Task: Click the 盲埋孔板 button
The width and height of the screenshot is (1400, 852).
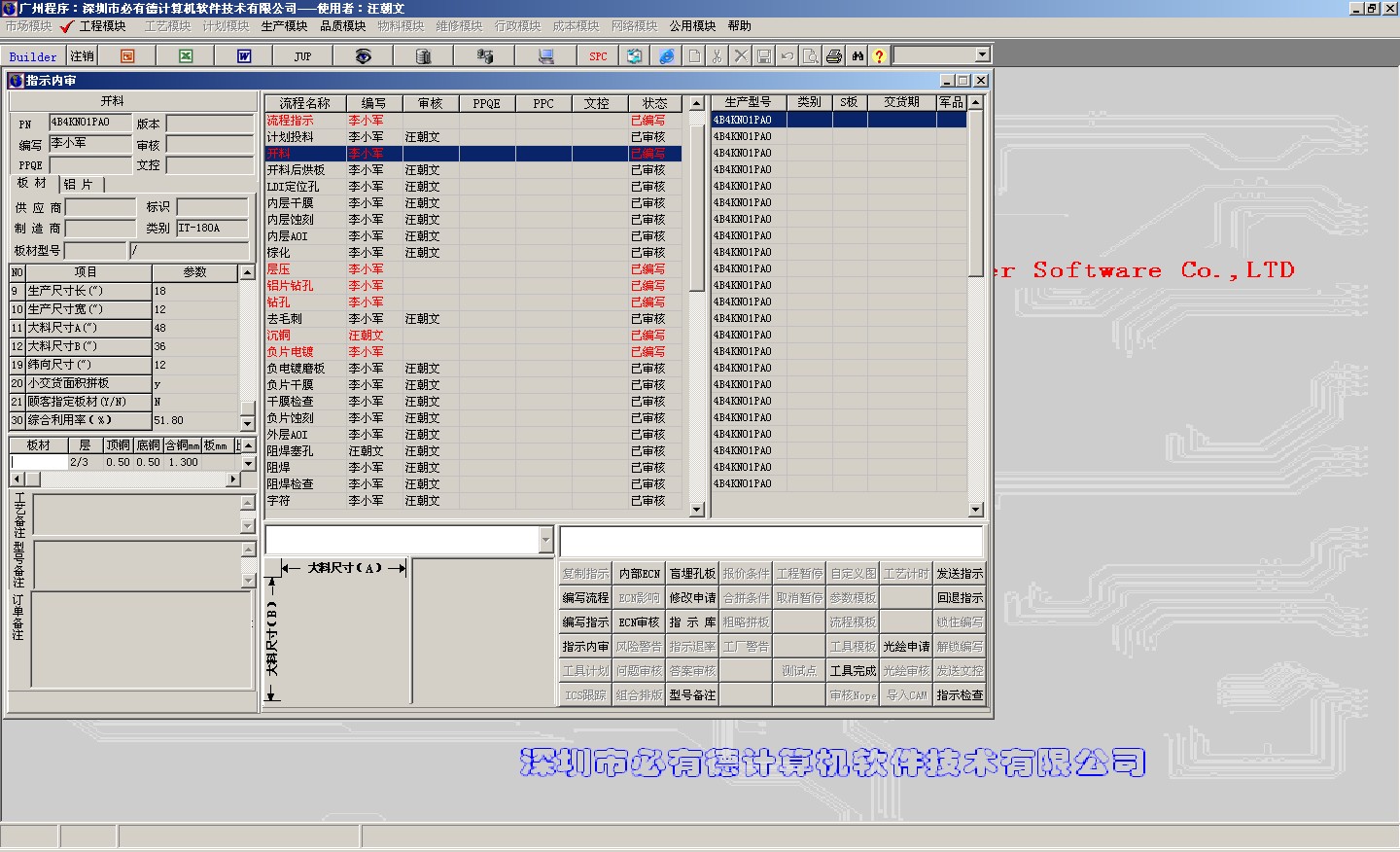Action: (692, 574)
